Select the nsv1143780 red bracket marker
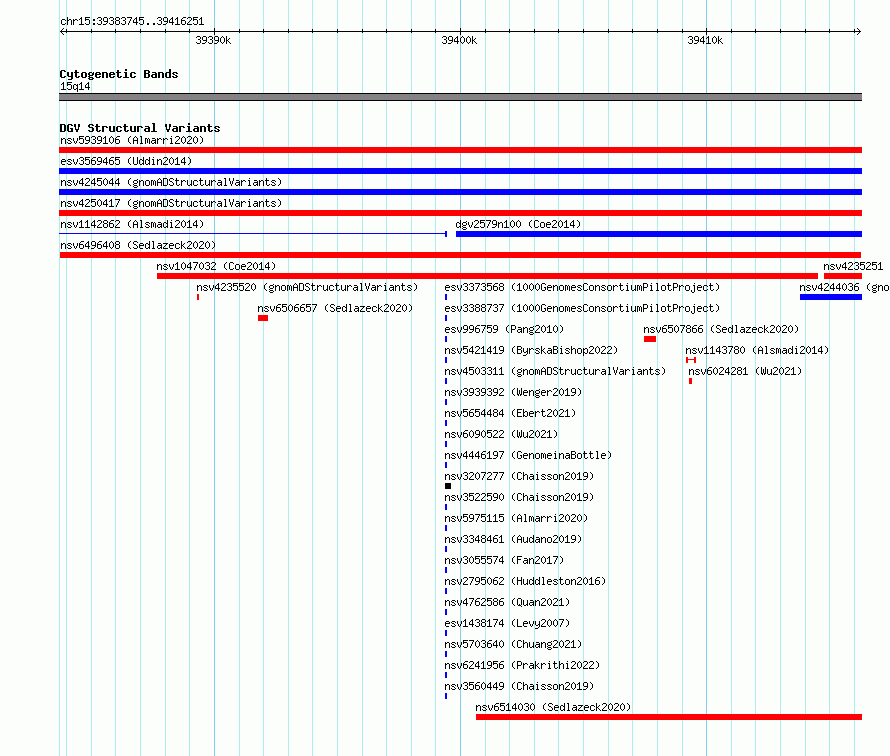Screen dimensions: 890x756 click(x=691, y=360)
